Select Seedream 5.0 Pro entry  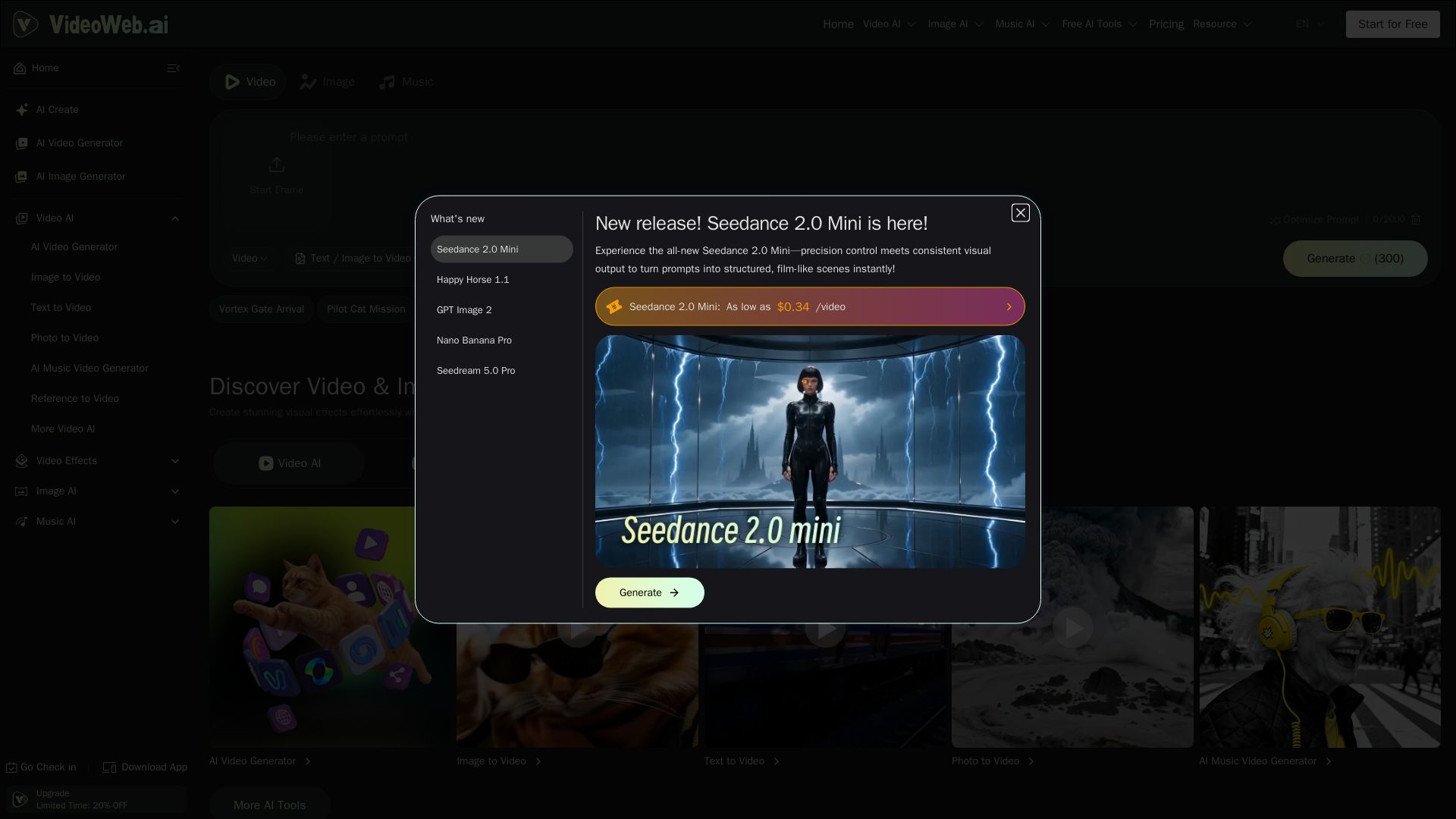pos(501,371)
